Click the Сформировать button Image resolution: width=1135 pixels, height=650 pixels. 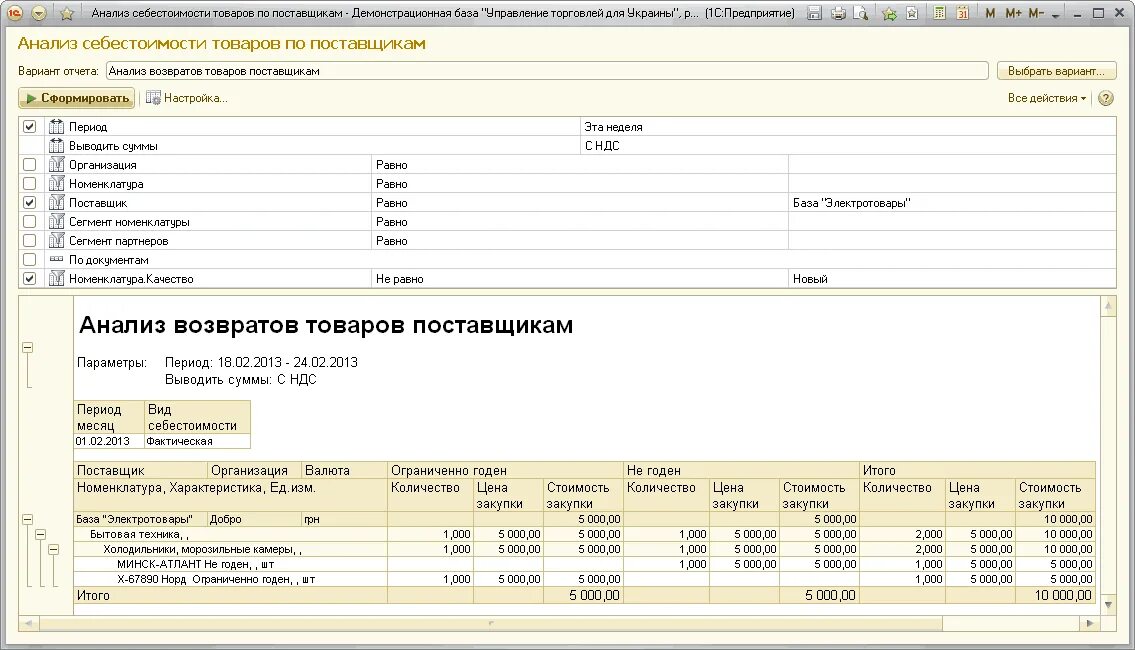tap(77, 98)
